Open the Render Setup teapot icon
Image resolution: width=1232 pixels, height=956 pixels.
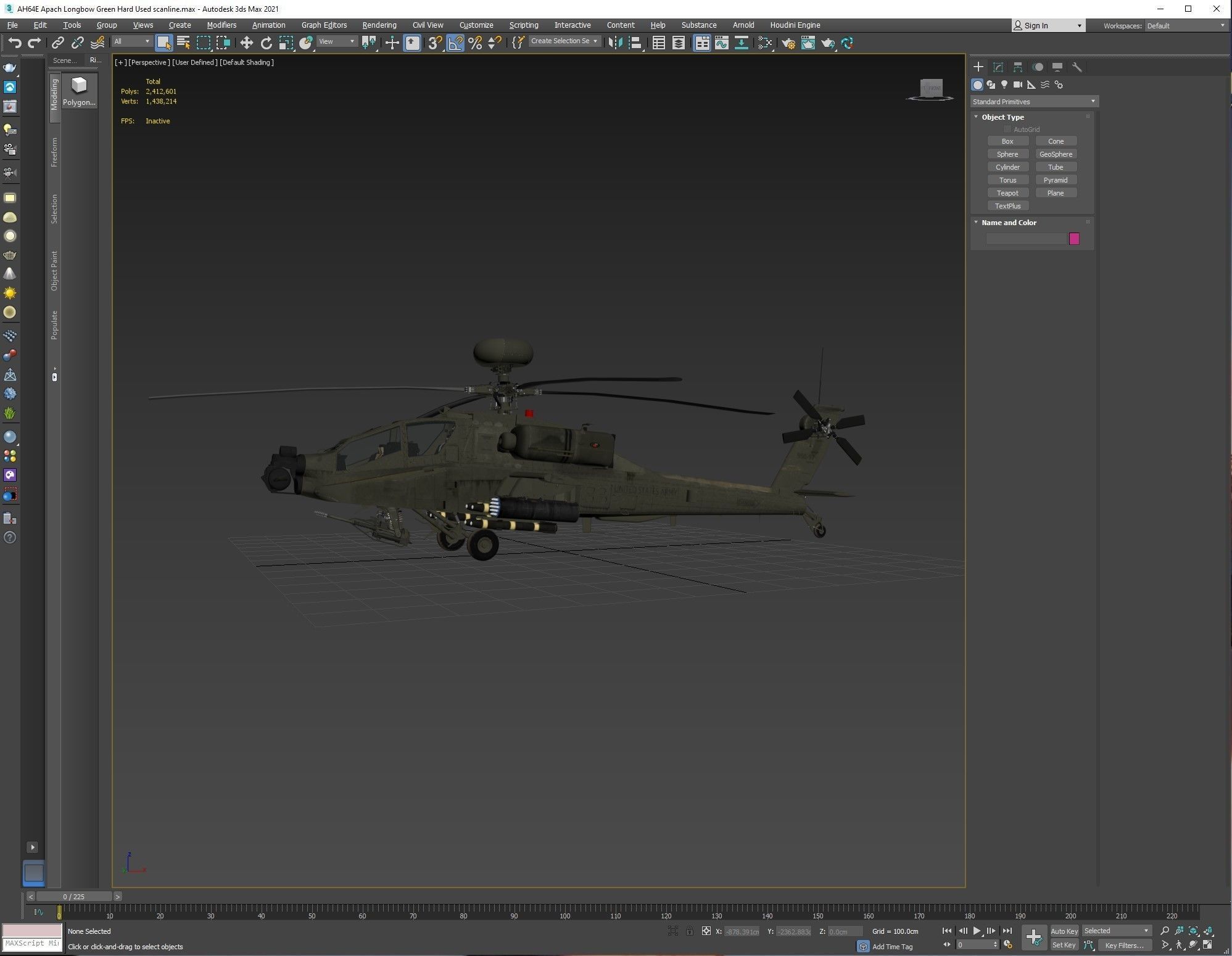coord(788,43)
